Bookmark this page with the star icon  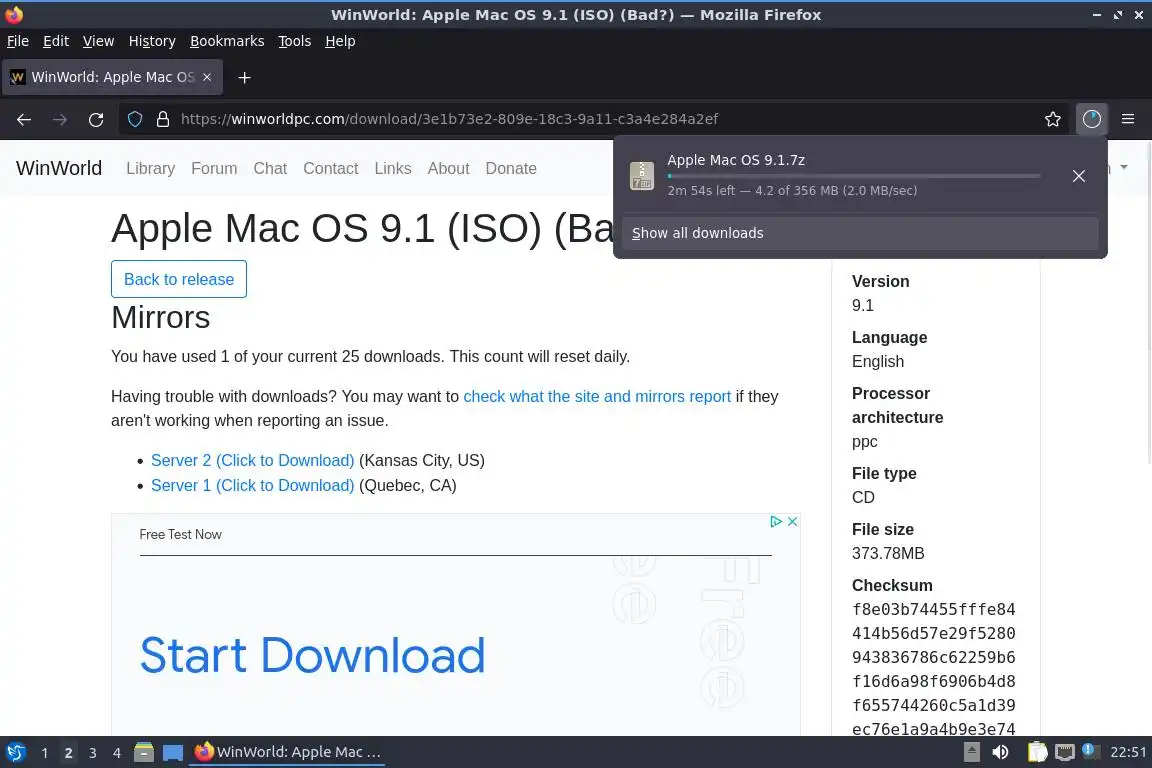1053,119
